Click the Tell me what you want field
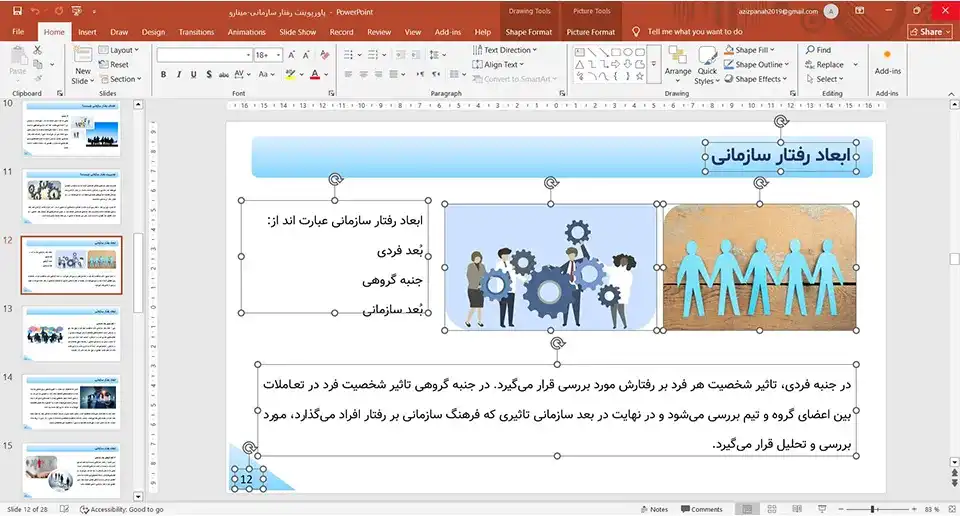The image size is (960, 516). tap(694, 32)
